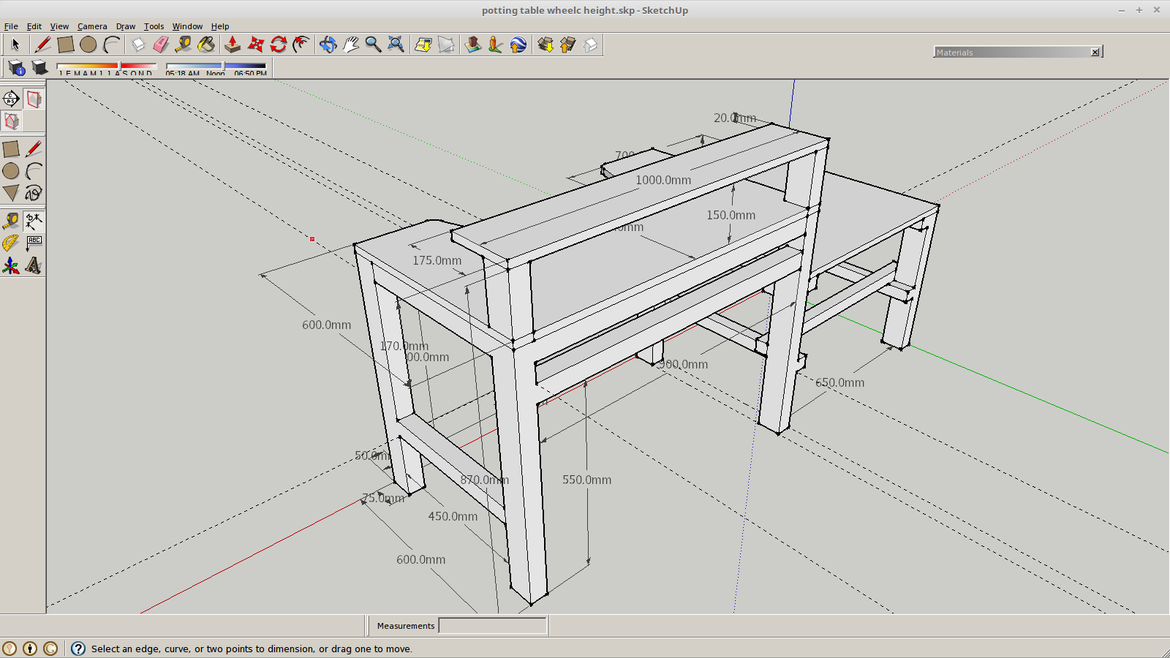Click the help question mark in status bar
Screen dimensions: 1170x658
(x=78, y=649)
